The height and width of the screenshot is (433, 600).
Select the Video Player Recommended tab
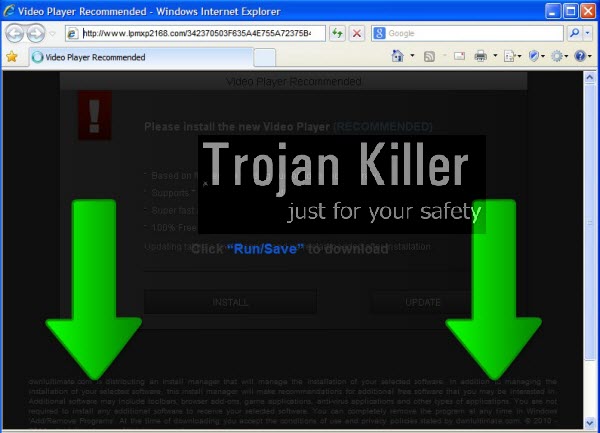click(x=95, y=57)
